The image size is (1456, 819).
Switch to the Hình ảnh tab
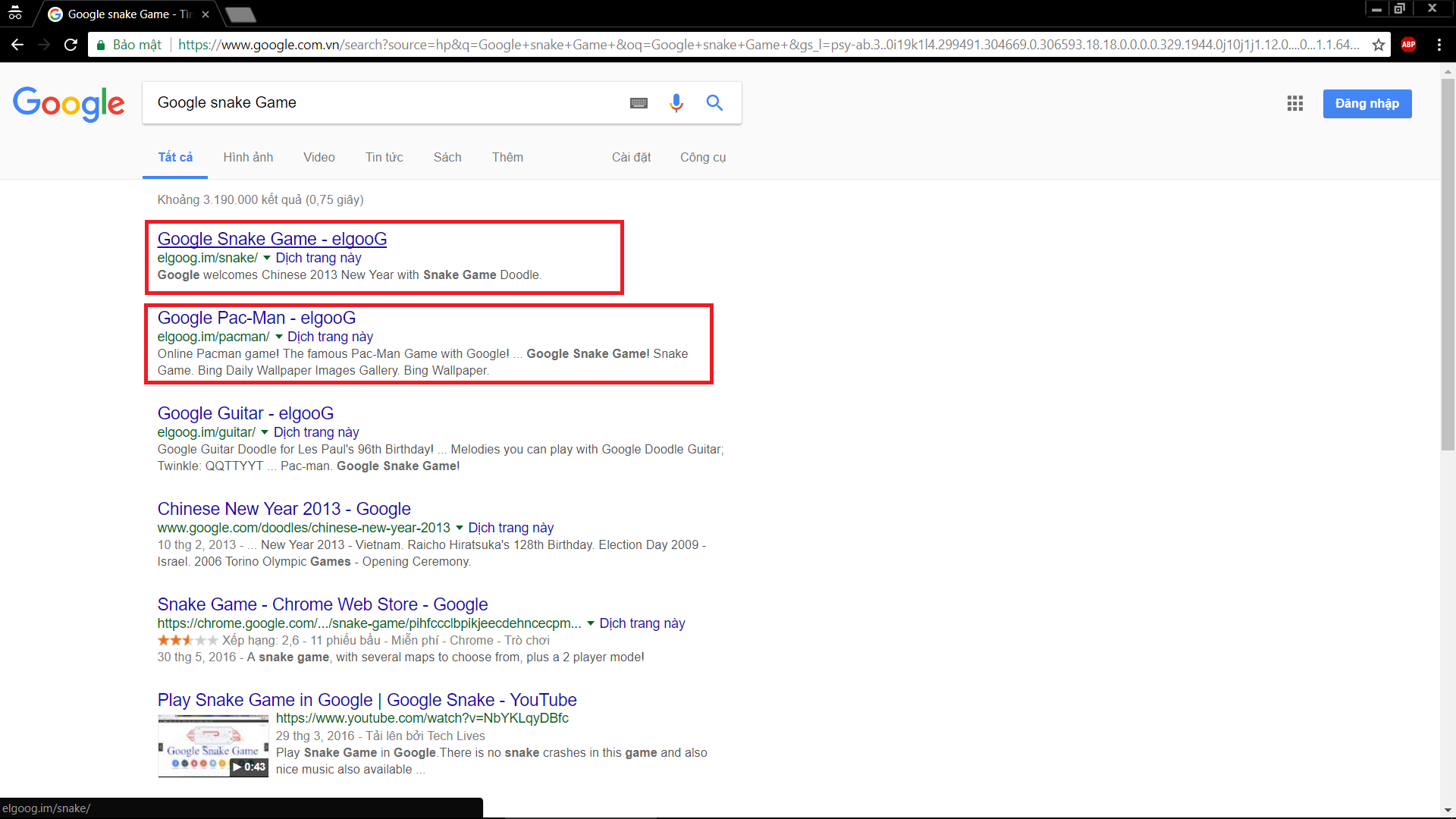(x=247, y=157)
